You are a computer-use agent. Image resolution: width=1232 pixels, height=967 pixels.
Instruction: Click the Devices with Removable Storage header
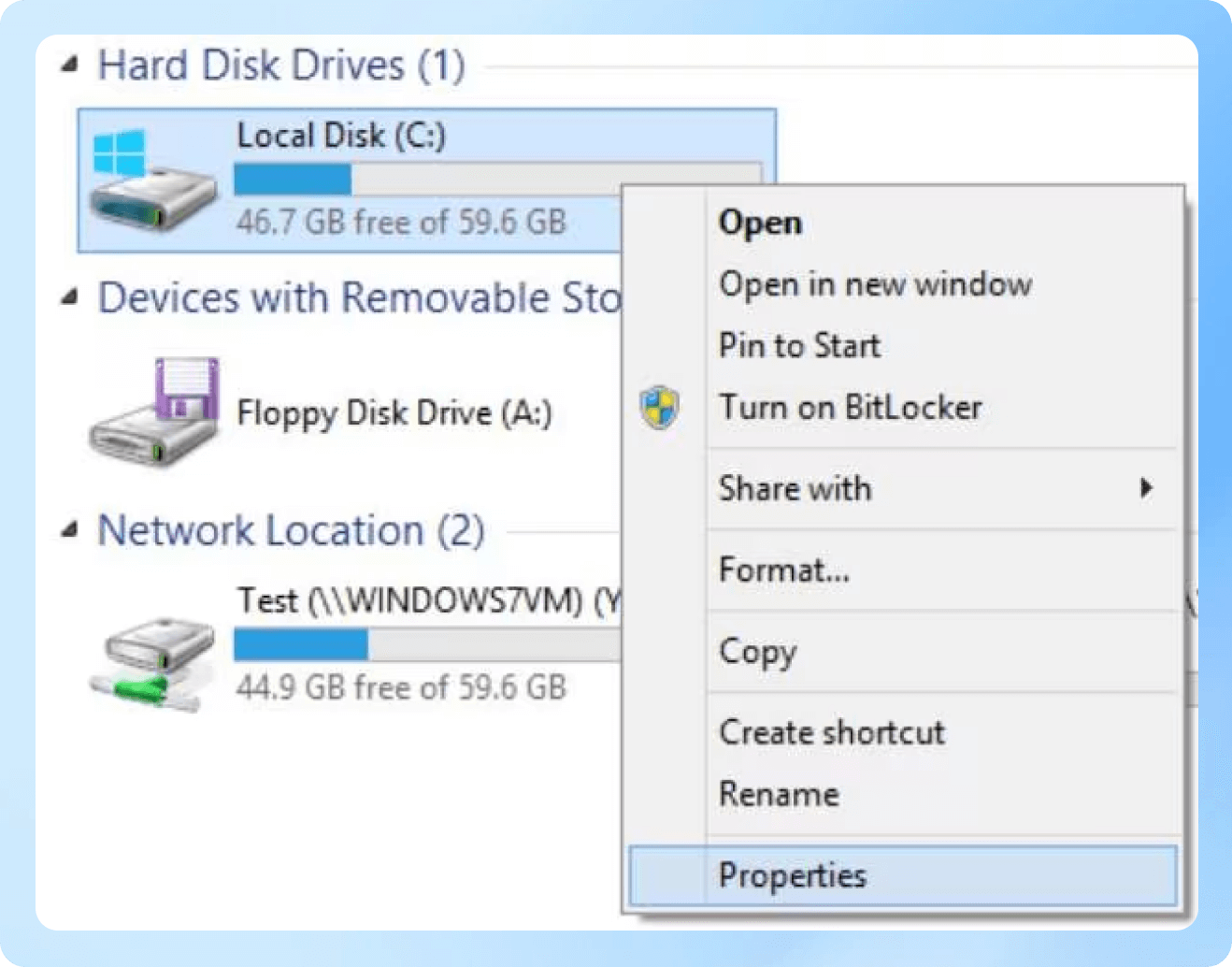coord(360,298)
